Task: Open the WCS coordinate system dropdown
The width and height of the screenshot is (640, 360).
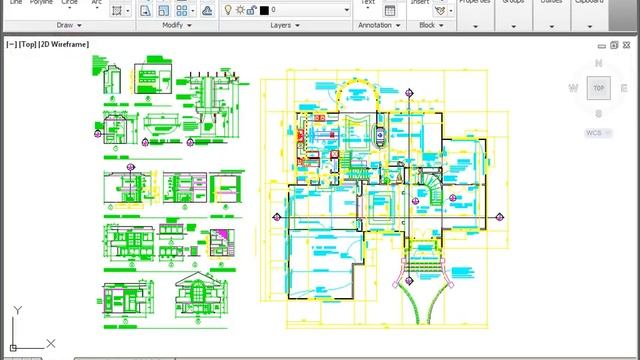Action: pyautogui.click(x=598, y=133)
